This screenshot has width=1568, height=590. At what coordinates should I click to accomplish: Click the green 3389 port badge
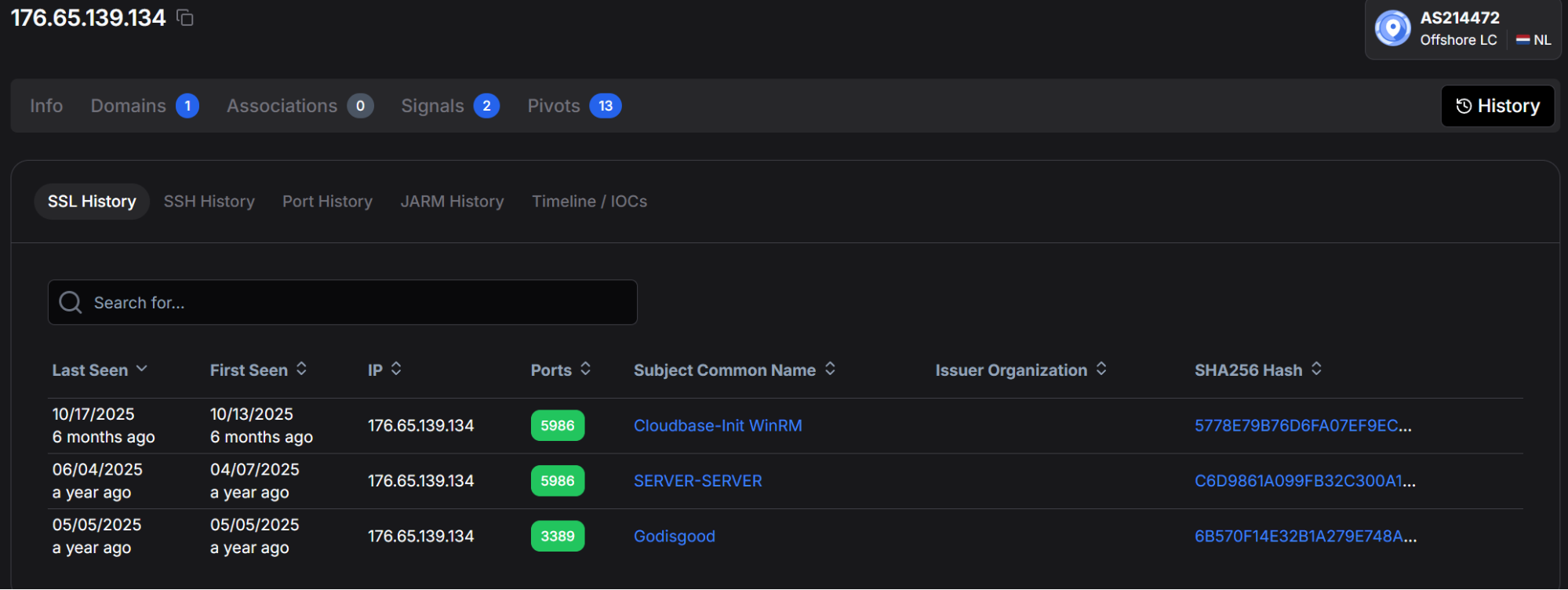pyautogui.click(x=557, y=536)
